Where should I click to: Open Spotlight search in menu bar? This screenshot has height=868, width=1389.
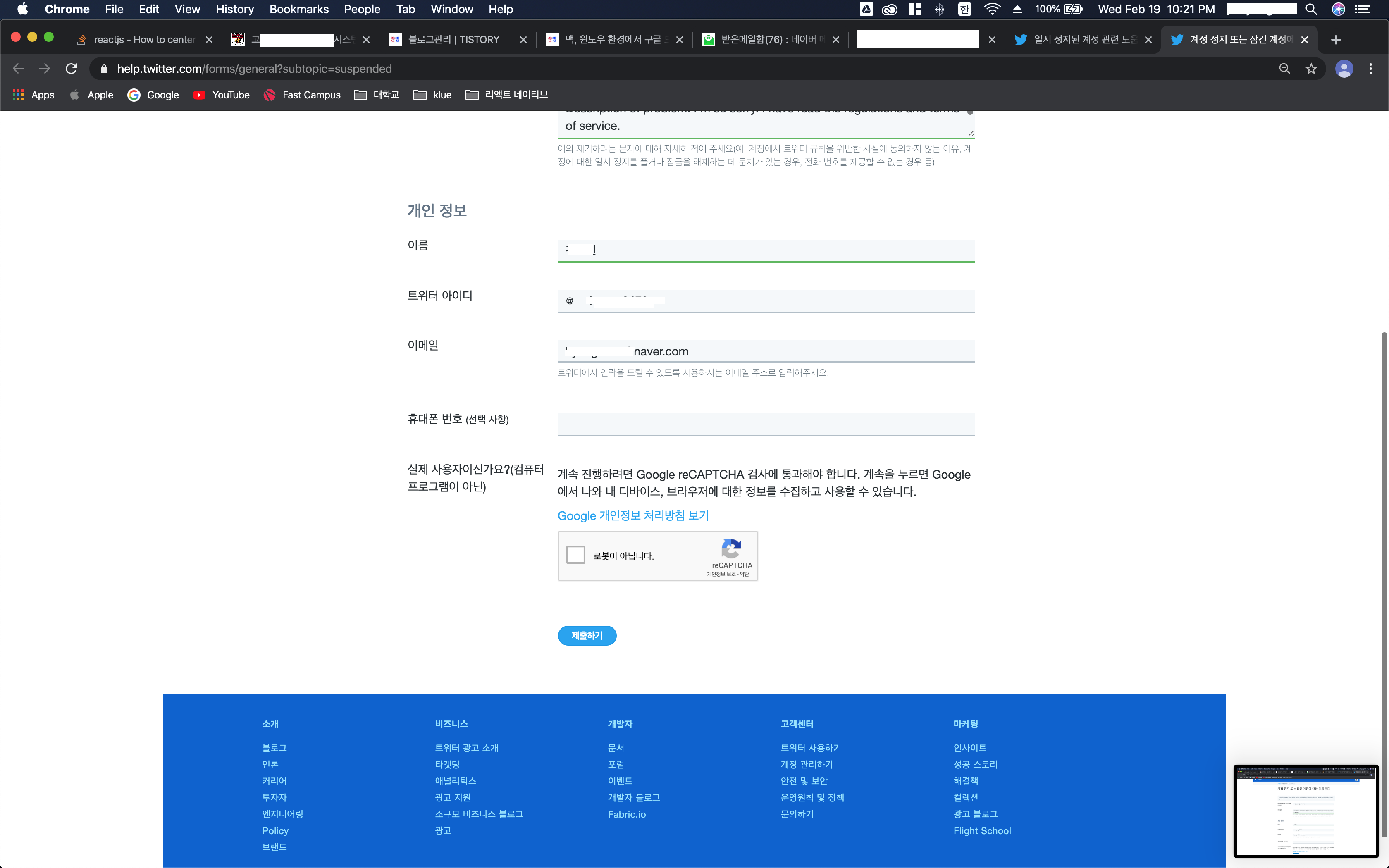click(x=1311, y=9)
